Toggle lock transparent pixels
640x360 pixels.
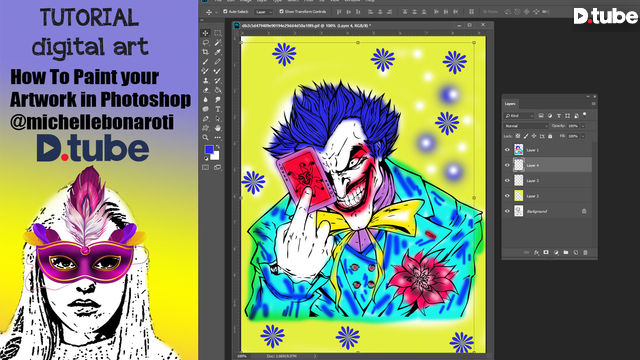click(x=518, y=136)
